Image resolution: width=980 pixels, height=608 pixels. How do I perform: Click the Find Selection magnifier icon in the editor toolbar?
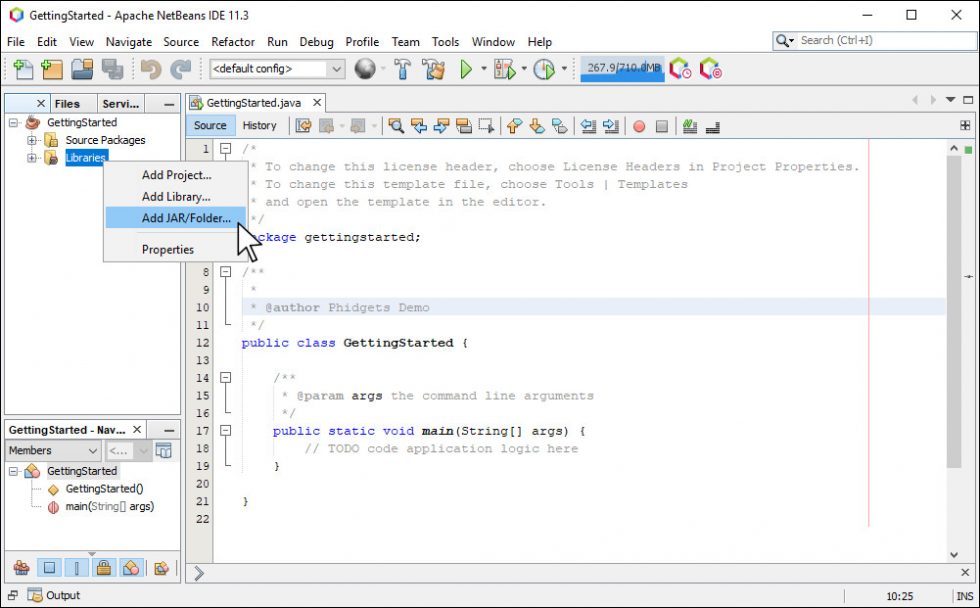click(x=395, y=126)
